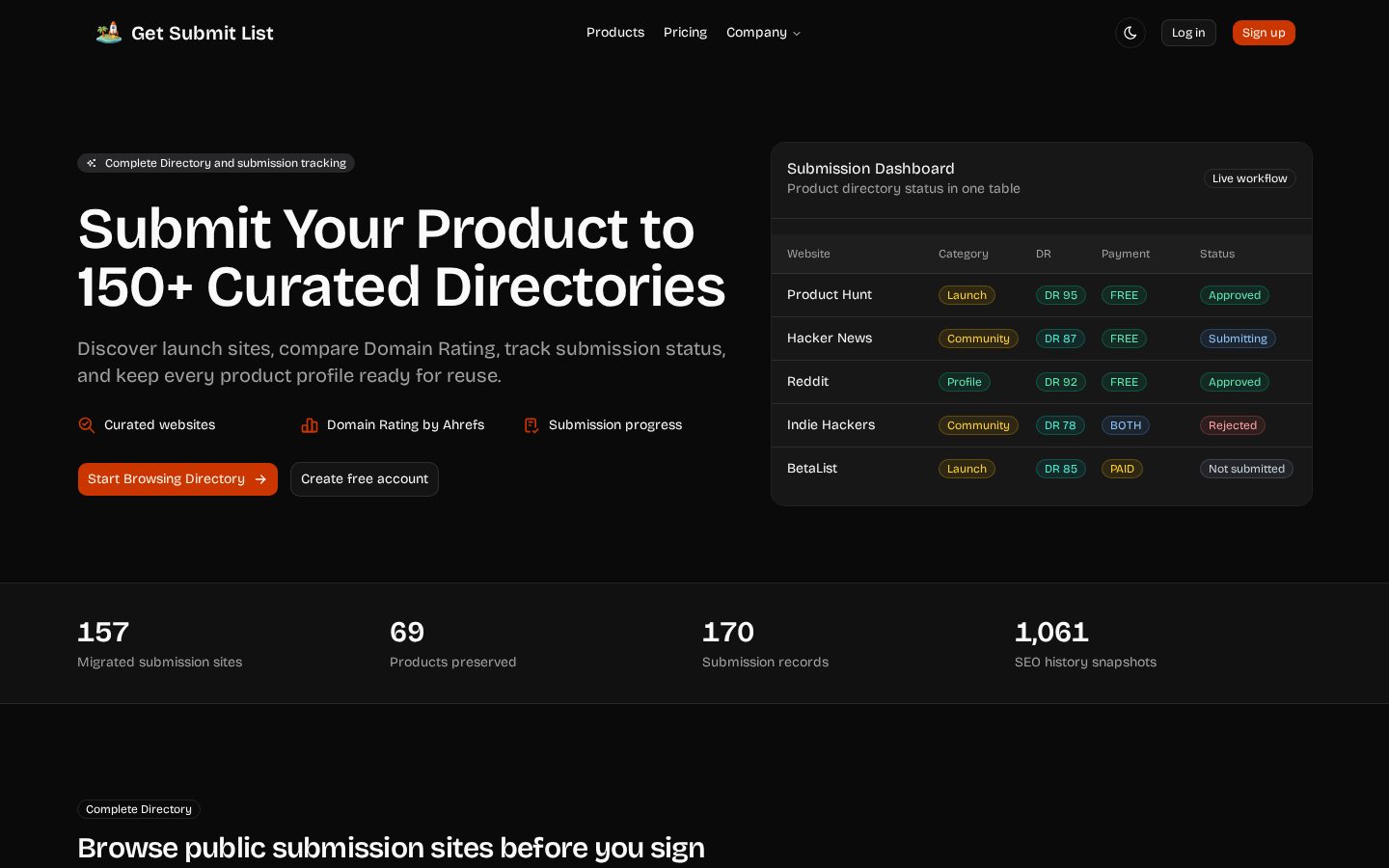Click the Not submitted status badge
The image size is (1389, 868).
(1246, 469)
